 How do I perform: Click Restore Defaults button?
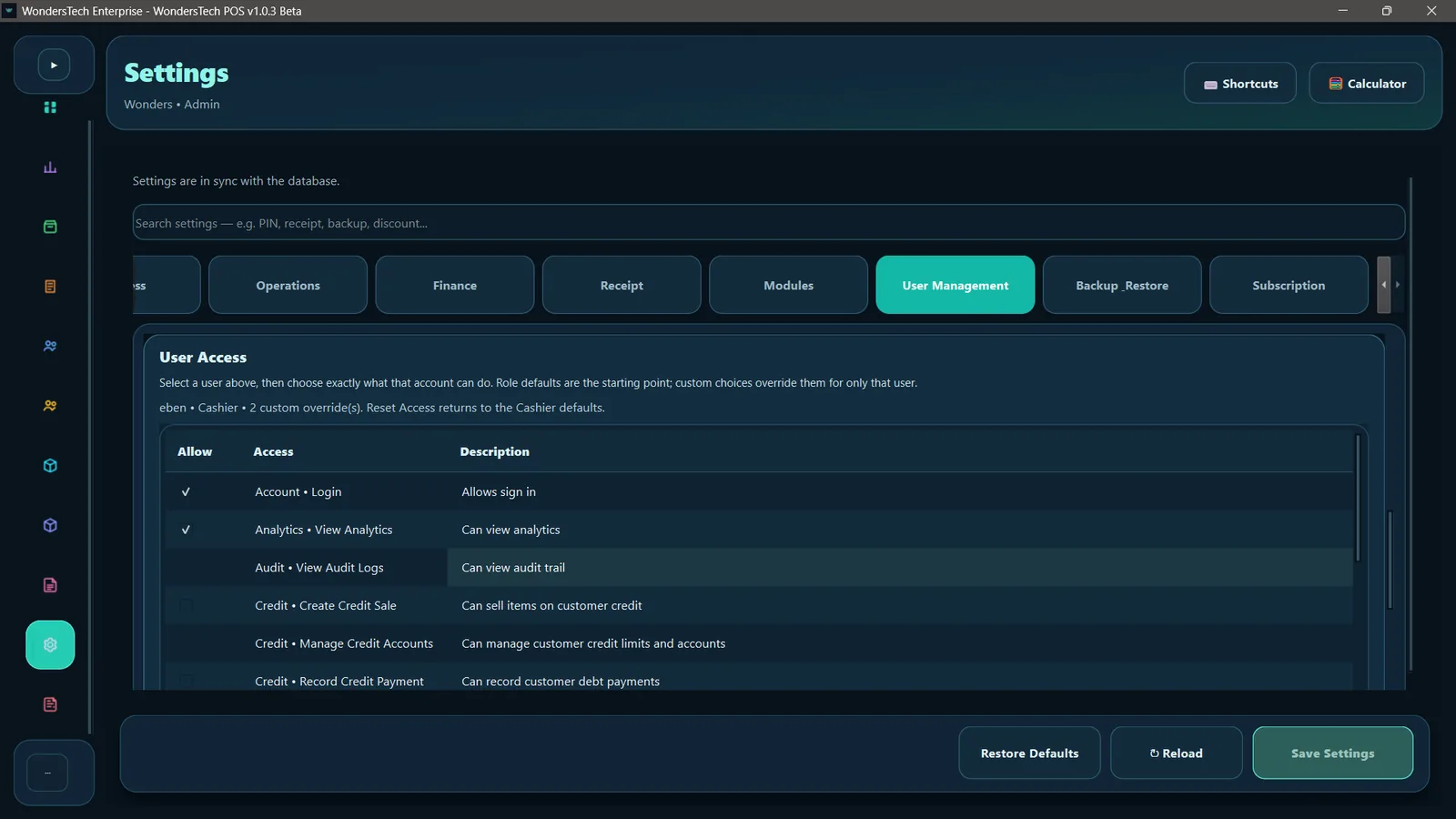tap(1029, 753)
